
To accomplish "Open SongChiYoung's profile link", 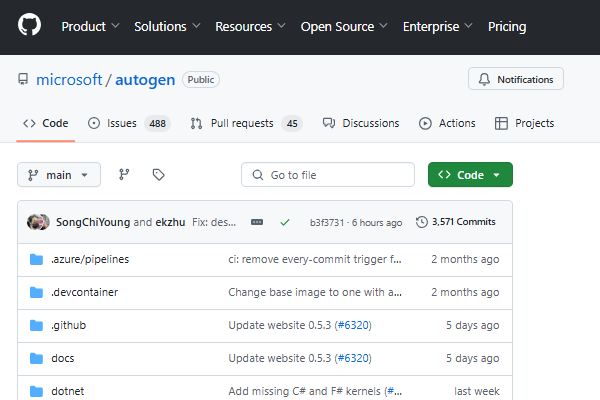I will (93, 222).
